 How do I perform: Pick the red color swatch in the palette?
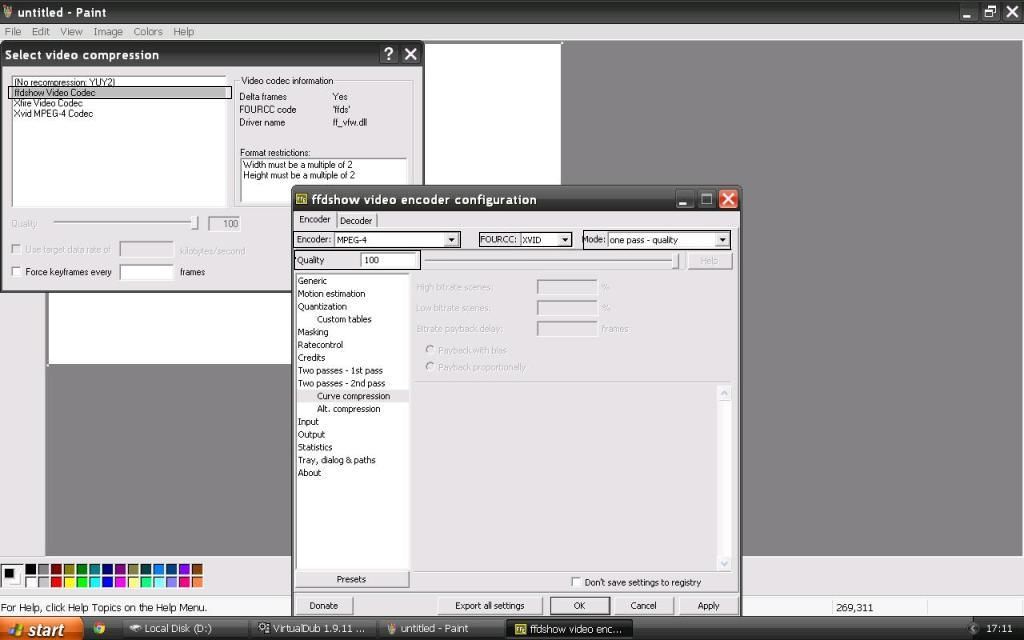57,582
